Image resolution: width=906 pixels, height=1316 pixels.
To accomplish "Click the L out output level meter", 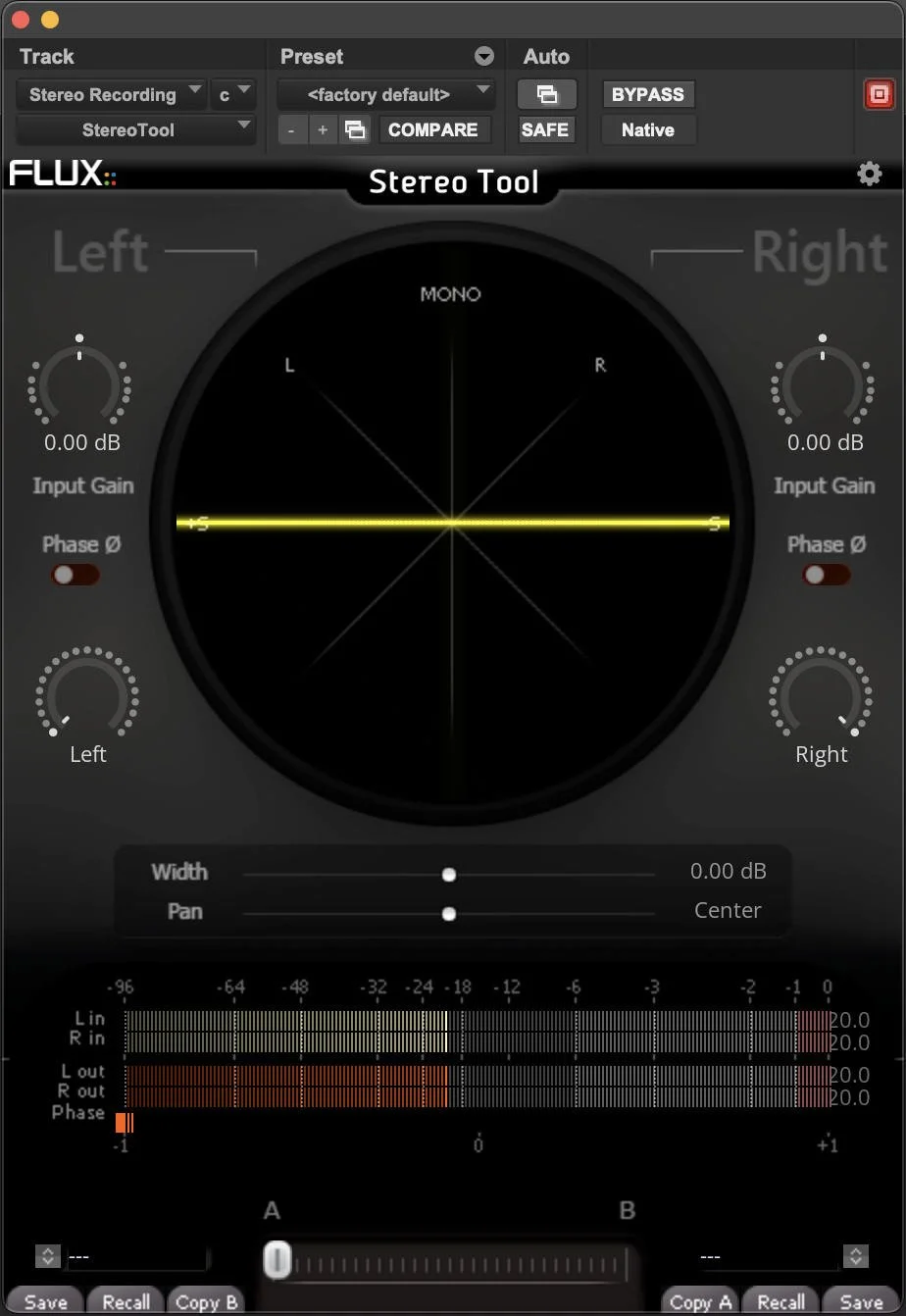I will [477, 1075].
